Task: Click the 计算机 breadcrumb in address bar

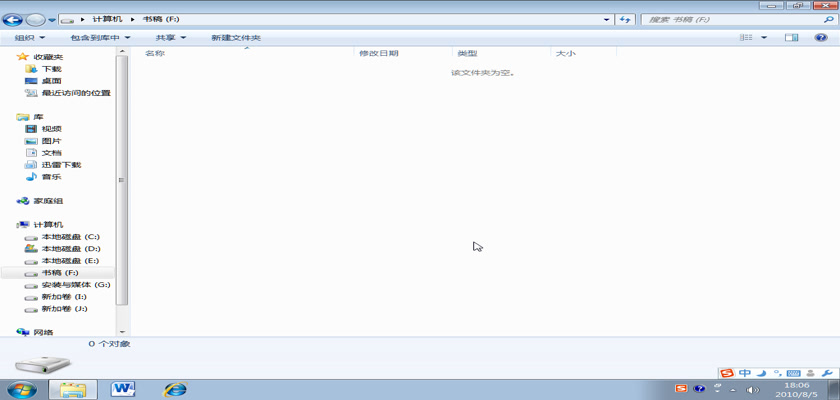Action: pos(105,19)
